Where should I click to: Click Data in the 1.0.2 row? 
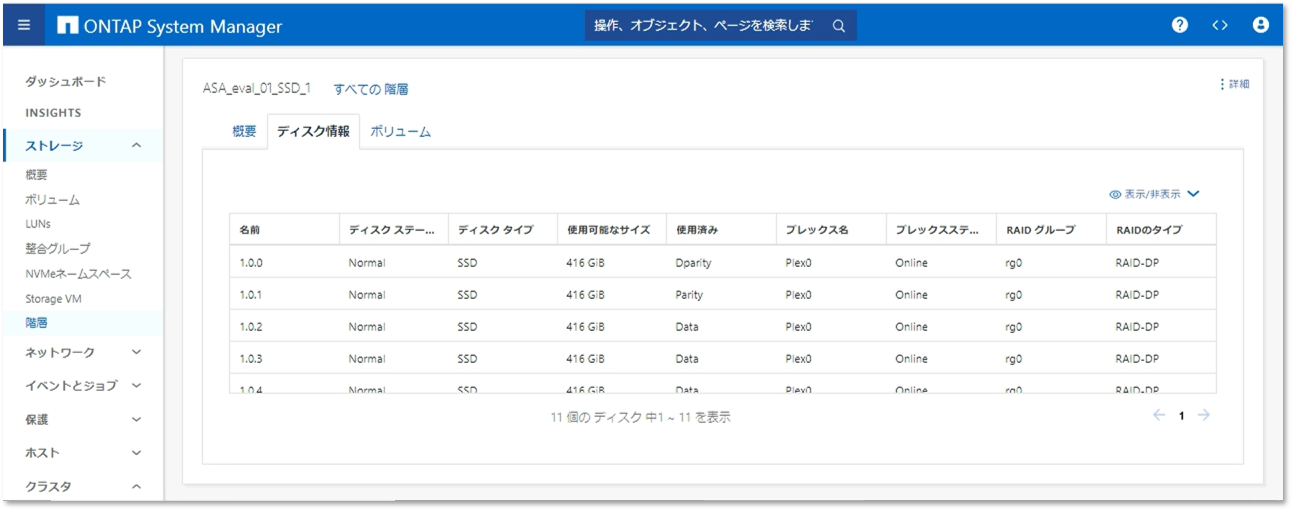(687, 327)
